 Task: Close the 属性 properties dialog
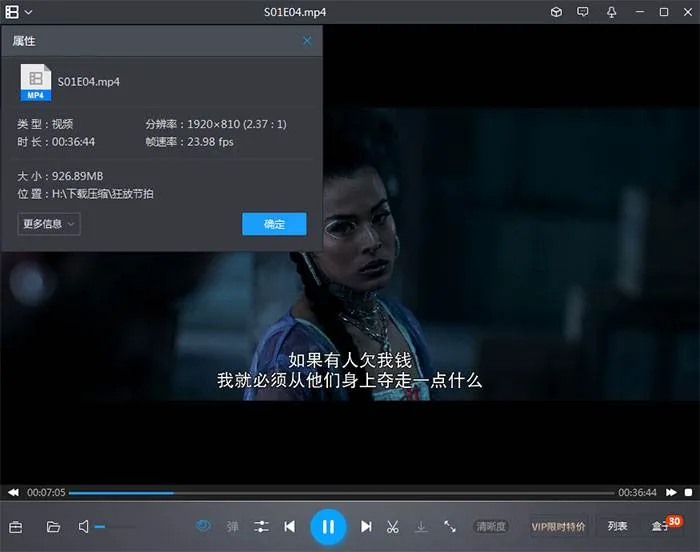[307, 41]
